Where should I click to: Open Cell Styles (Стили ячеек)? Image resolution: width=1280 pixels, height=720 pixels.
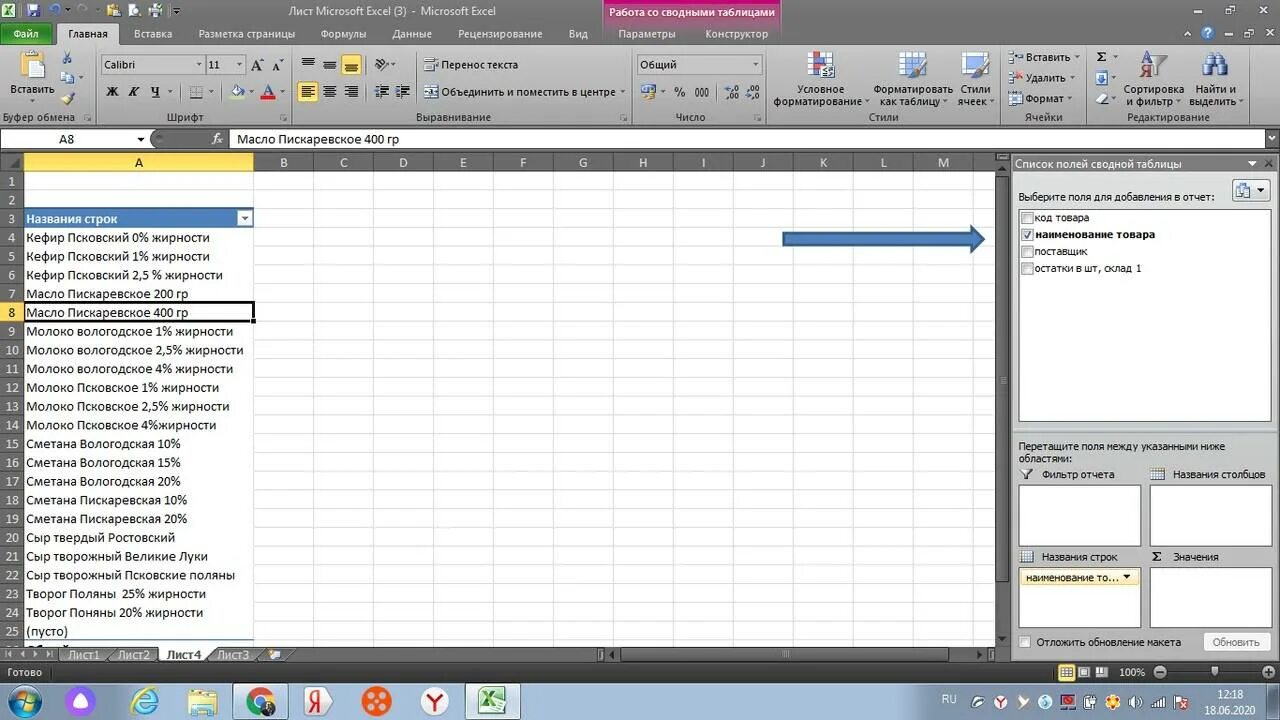pos(975,79)
